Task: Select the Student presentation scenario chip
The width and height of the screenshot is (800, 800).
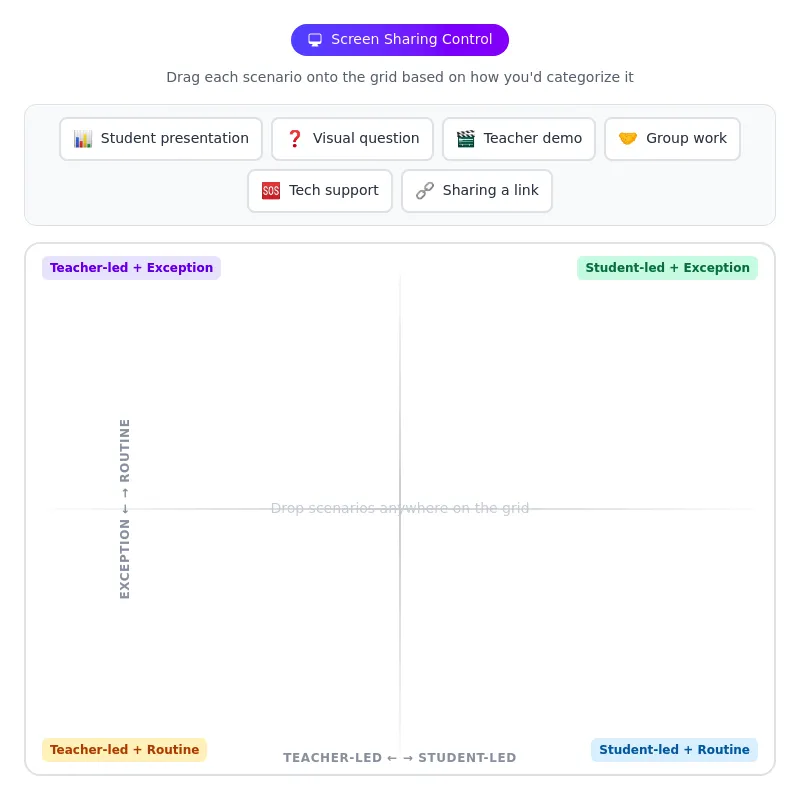Action: coord(161,139)
